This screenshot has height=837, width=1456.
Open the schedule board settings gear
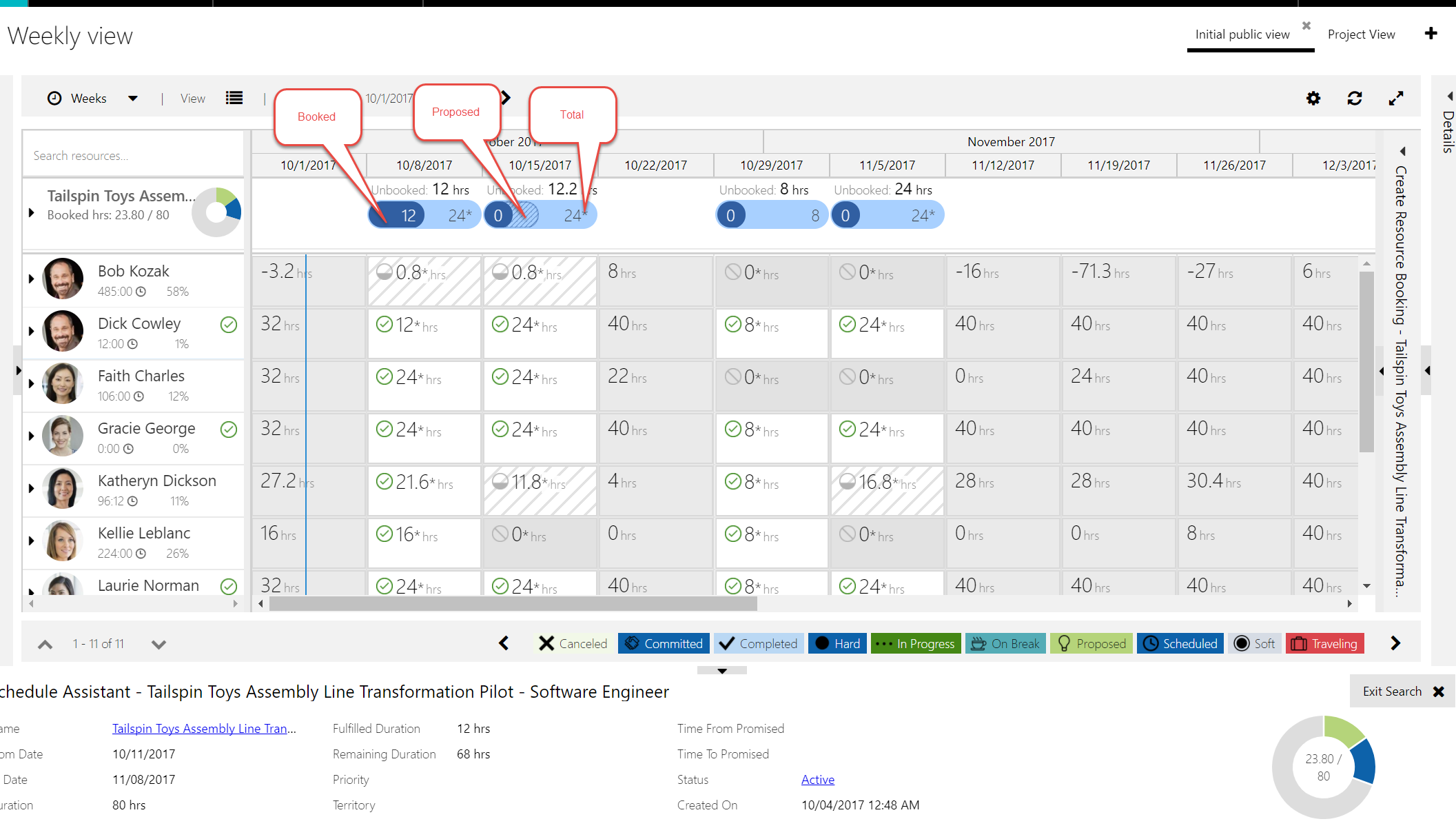tap(1313, 99)
